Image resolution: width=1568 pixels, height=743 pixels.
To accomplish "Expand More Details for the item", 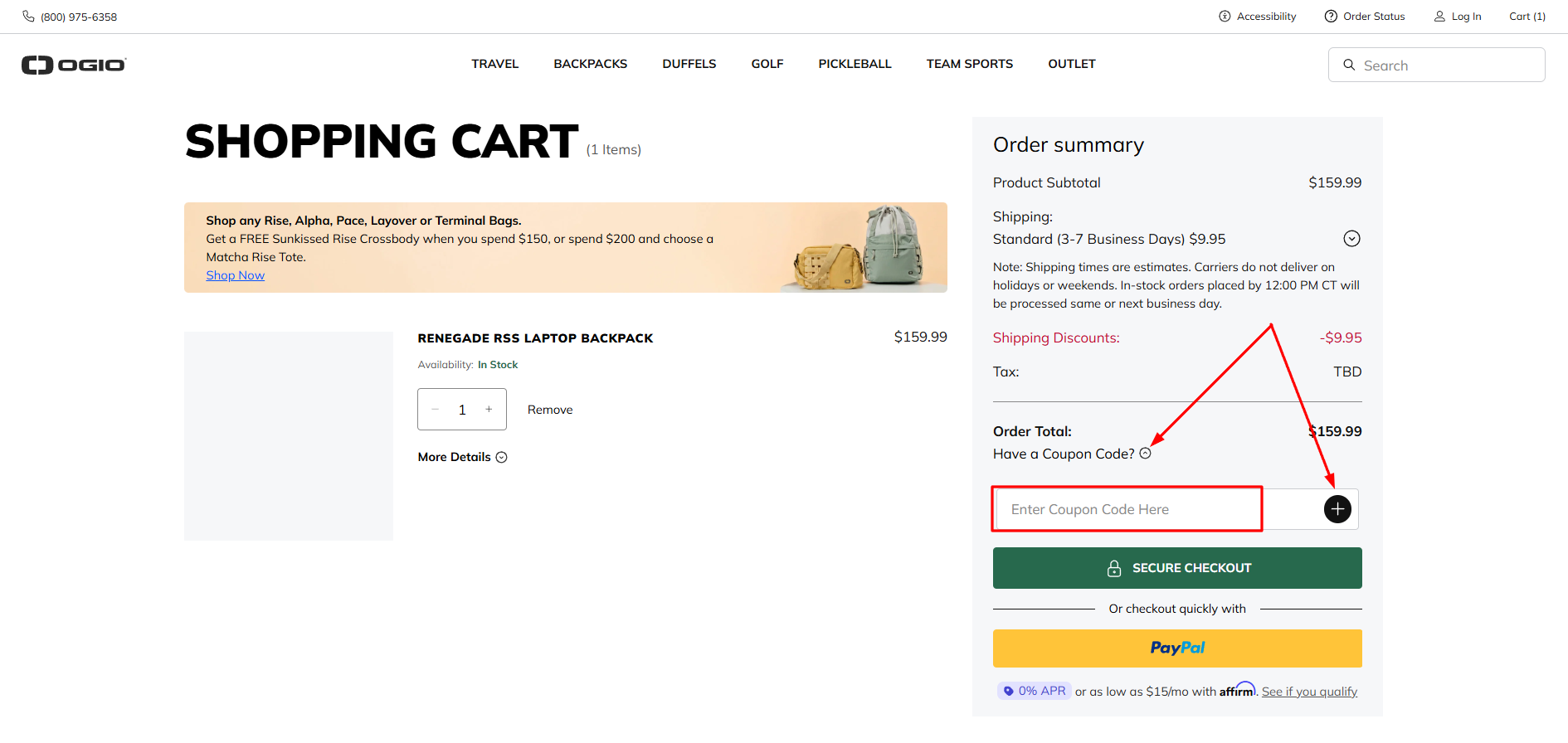I will click(462, 457).
